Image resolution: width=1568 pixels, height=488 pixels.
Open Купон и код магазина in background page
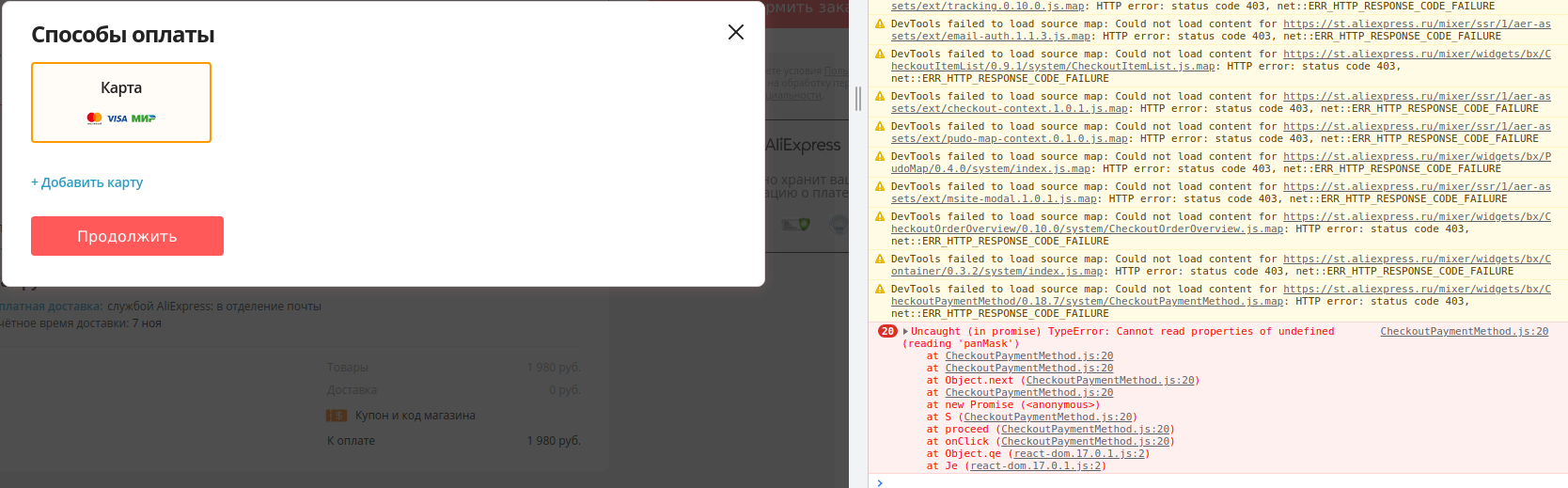tap(415, 416)
